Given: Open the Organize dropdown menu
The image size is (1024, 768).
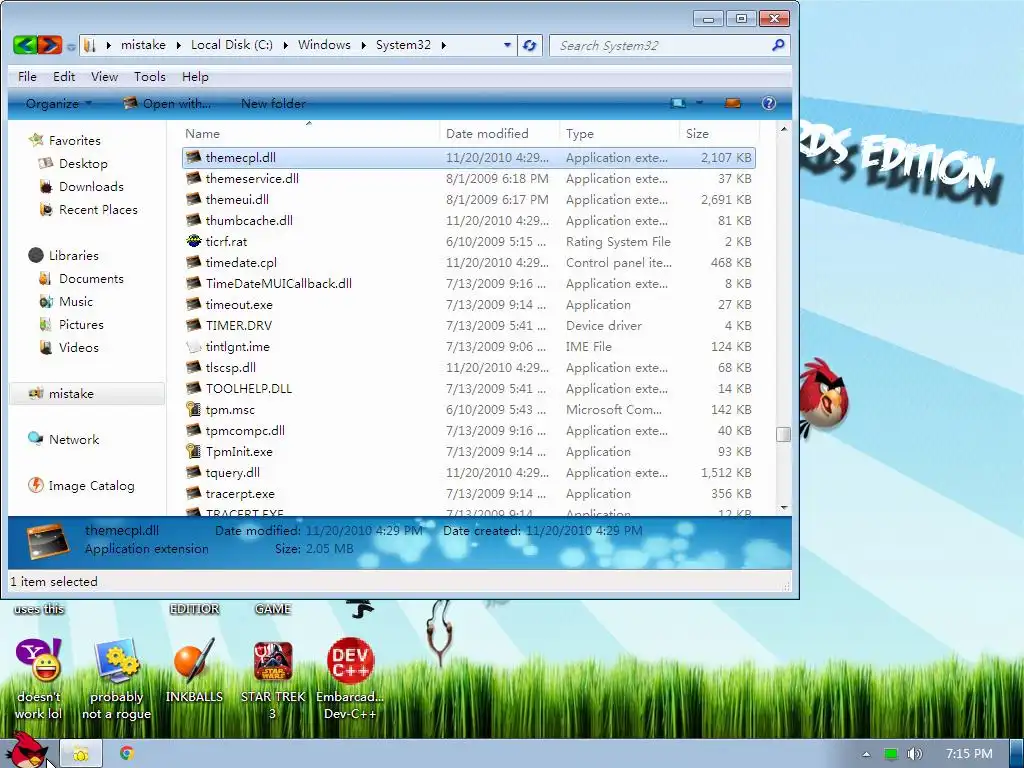Looking at the screenshot, I should tap(59, 103).
